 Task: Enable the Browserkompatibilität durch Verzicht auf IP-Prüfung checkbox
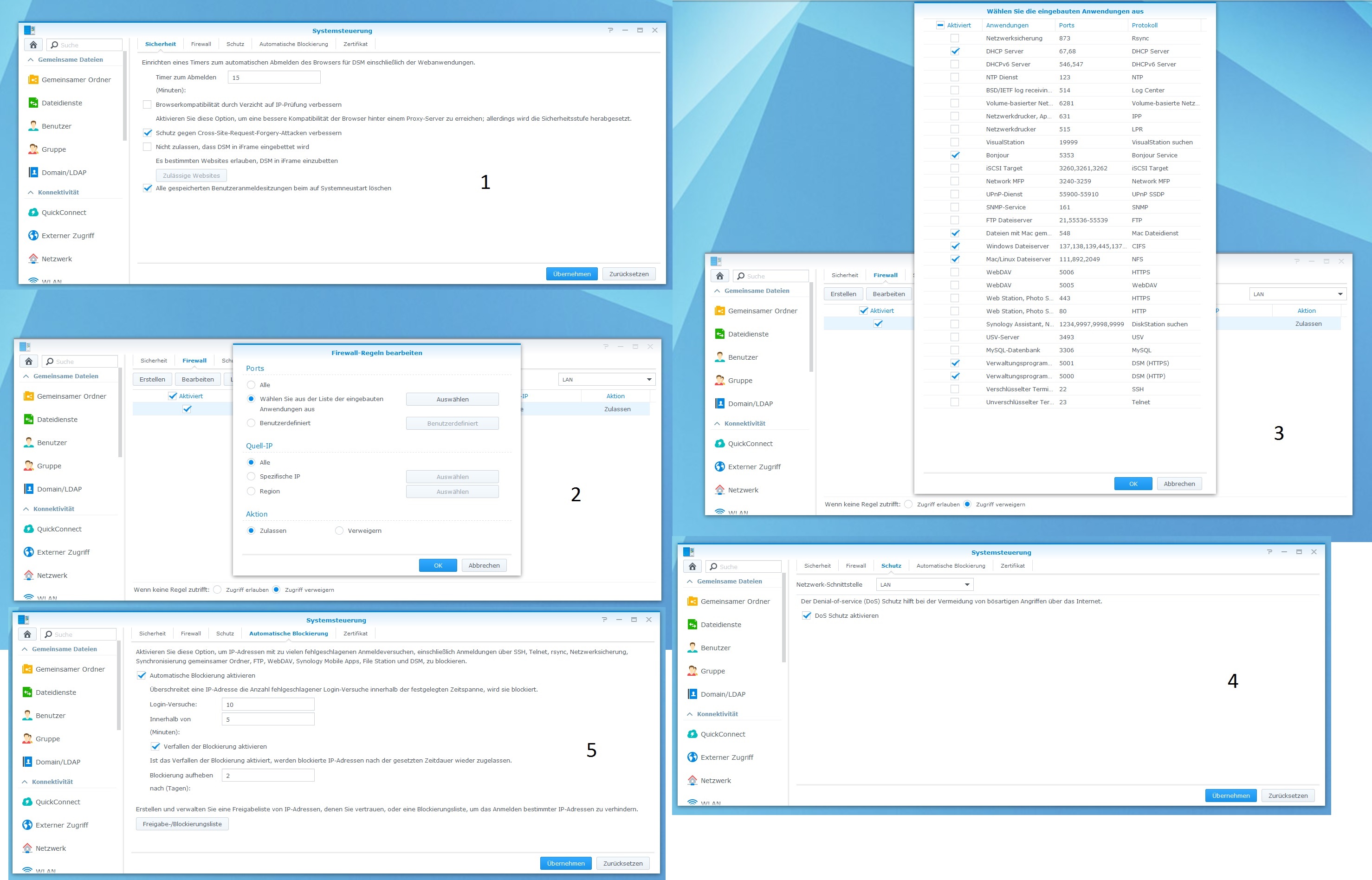tap(148, 104)
